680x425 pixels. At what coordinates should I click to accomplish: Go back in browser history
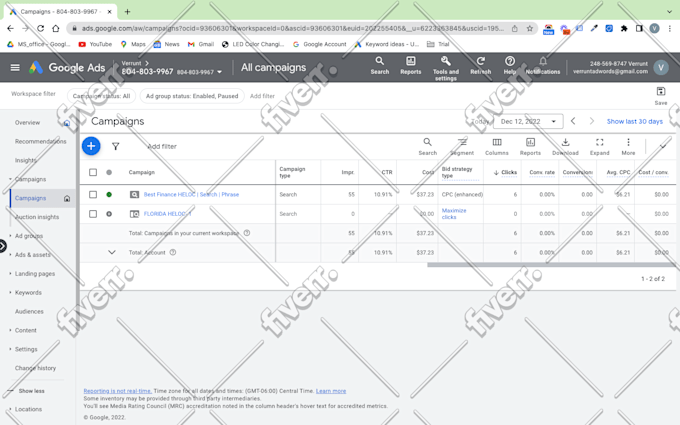[x=10, y=28]
